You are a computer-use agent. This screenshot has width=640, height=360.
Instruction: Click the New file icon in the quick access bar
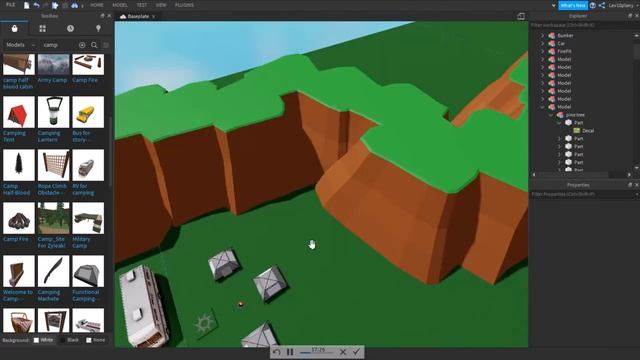coord(27,5)
